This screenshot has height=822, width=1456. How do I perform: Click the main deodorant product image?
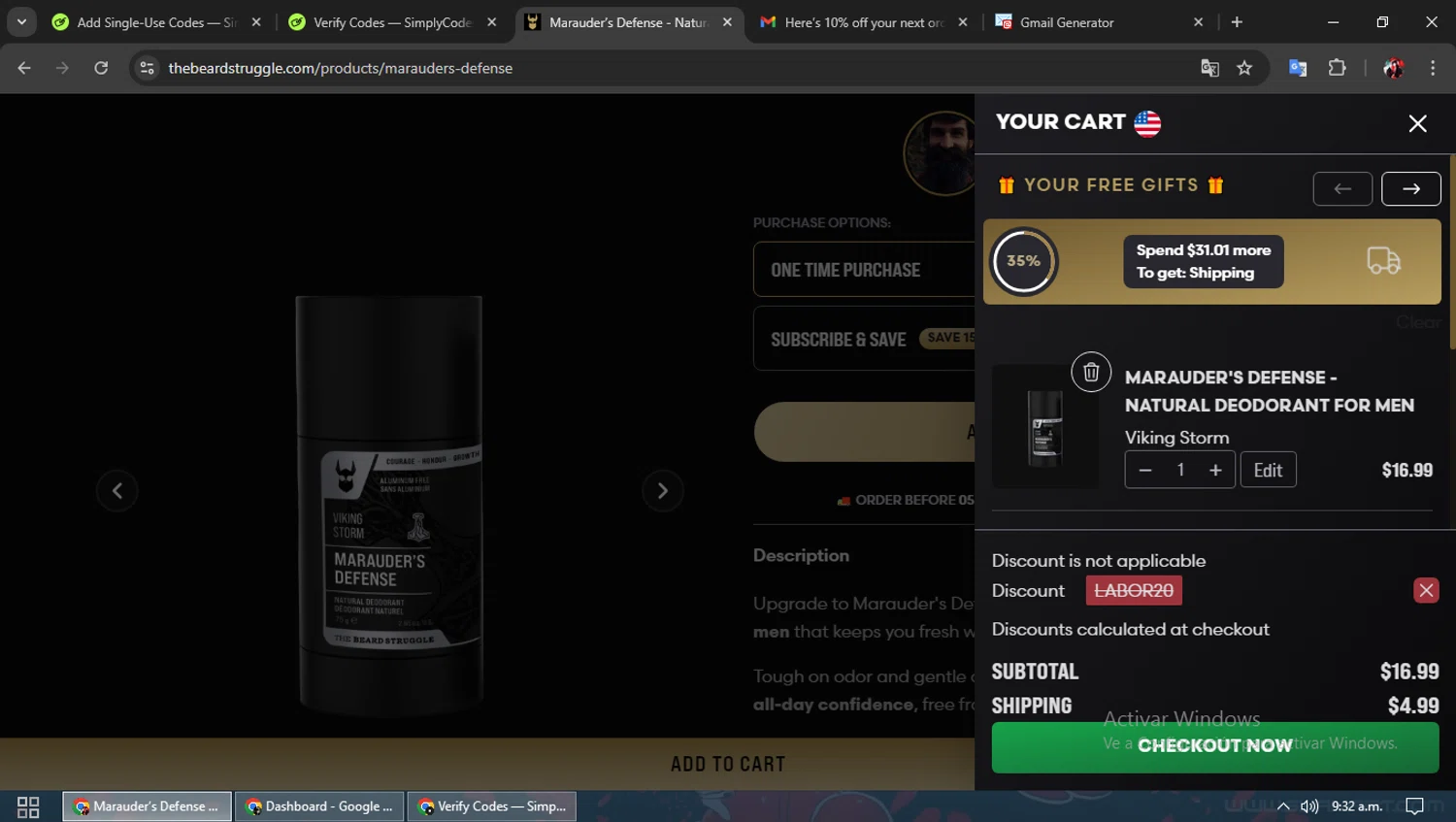coord(389,505)
